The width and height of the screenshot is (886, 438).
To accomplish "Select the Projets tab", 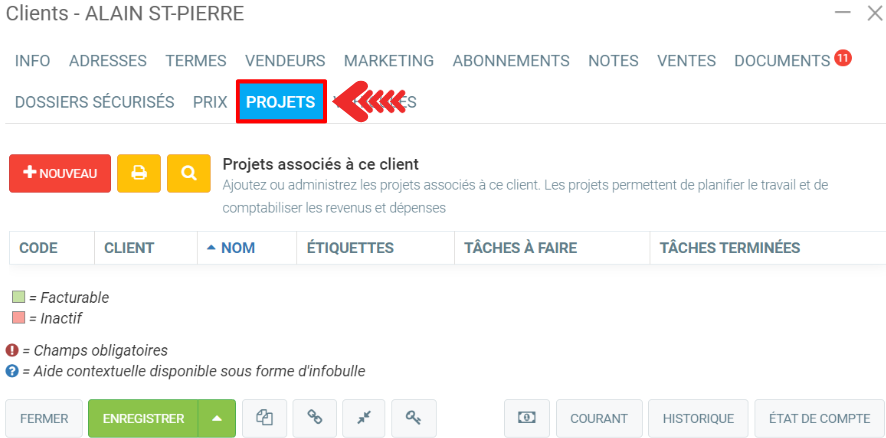I will pyautogui.click(x=281, y=102).
